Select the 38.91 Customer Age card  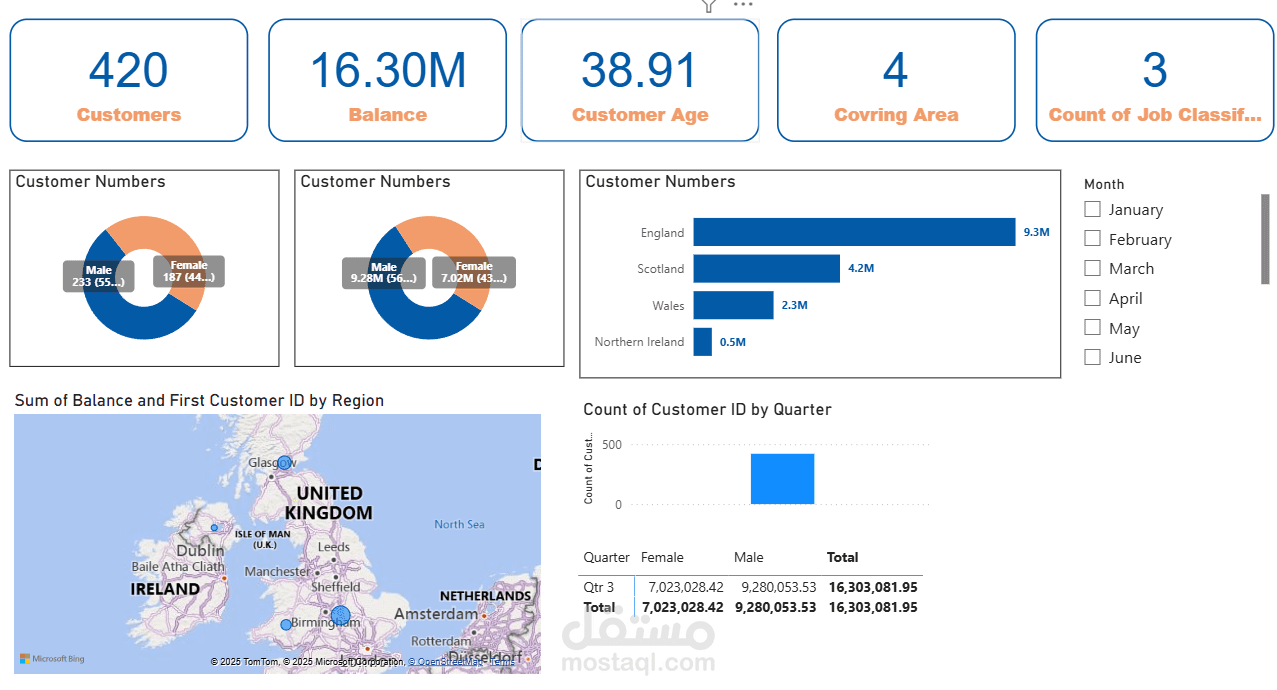(640, 80)
